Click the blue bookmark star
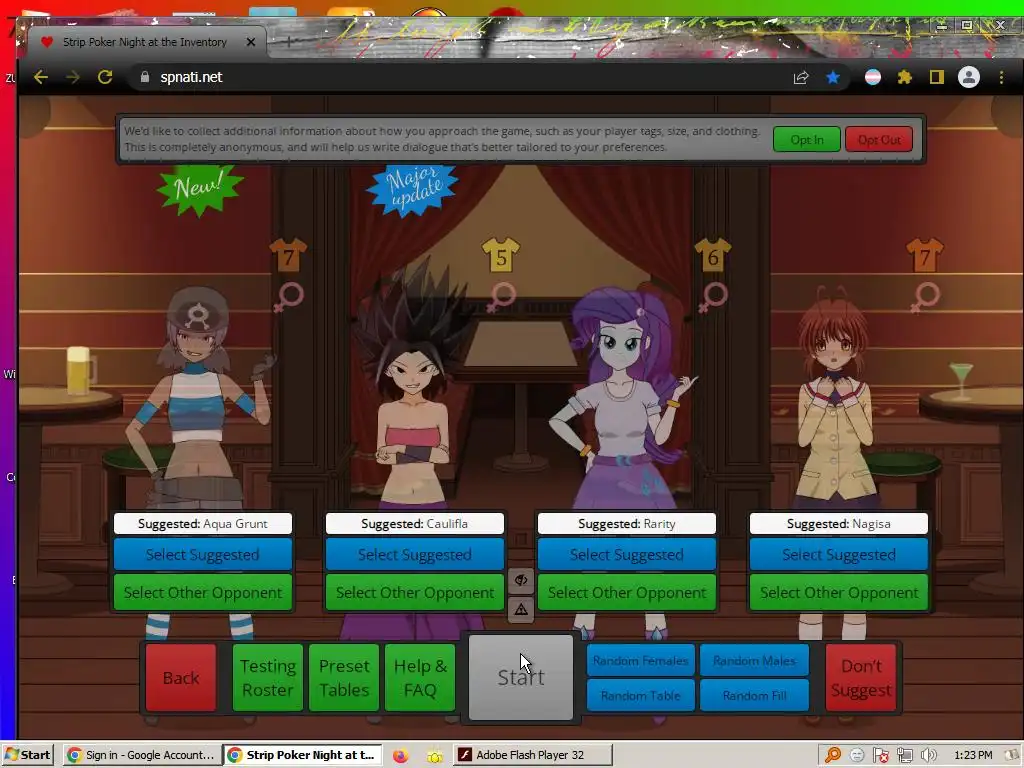Screen dimensions: 1024x768 tap(833, 78)
